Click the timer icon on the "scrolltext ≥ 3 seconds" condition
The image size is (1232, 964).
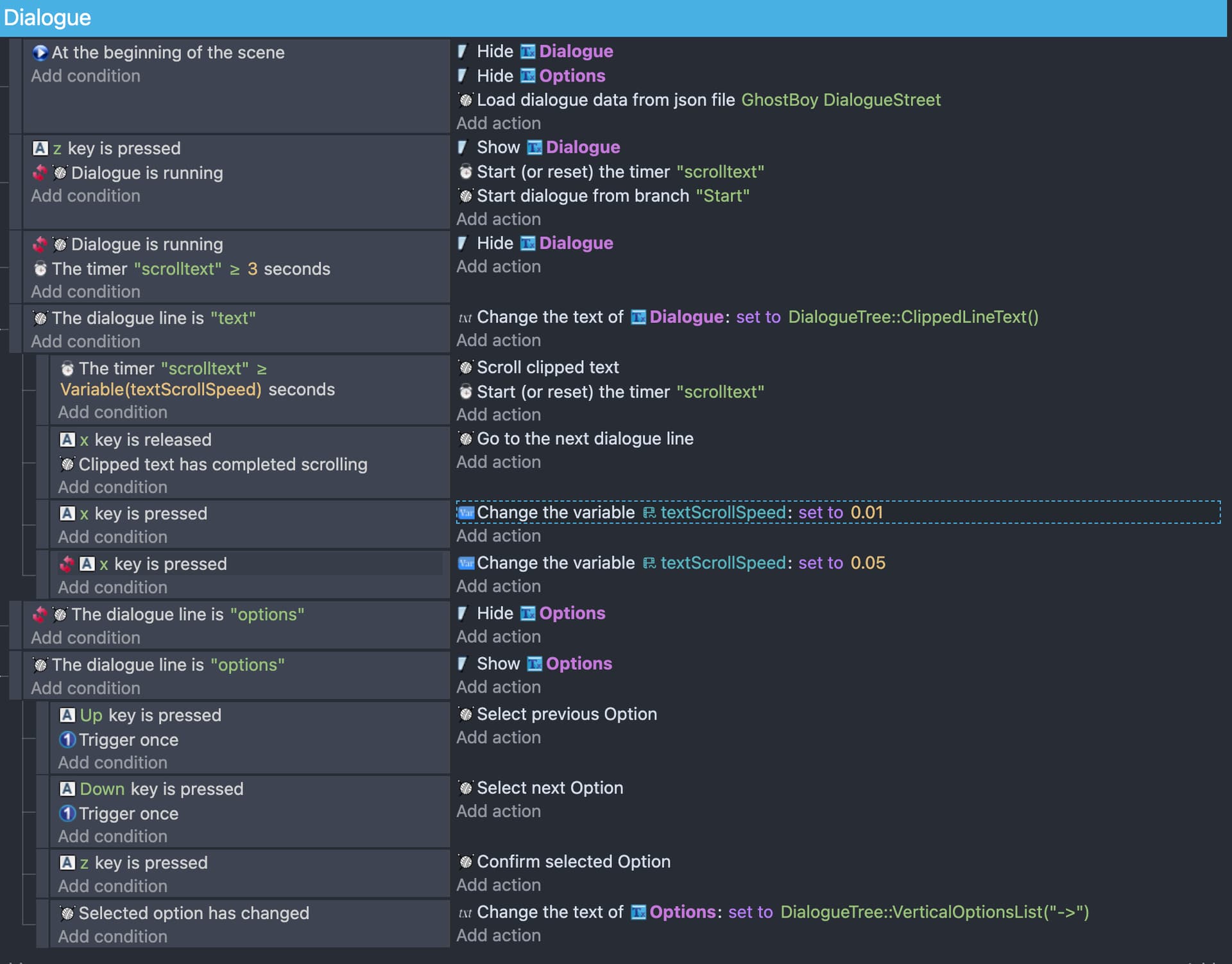(x=40, y=268)
